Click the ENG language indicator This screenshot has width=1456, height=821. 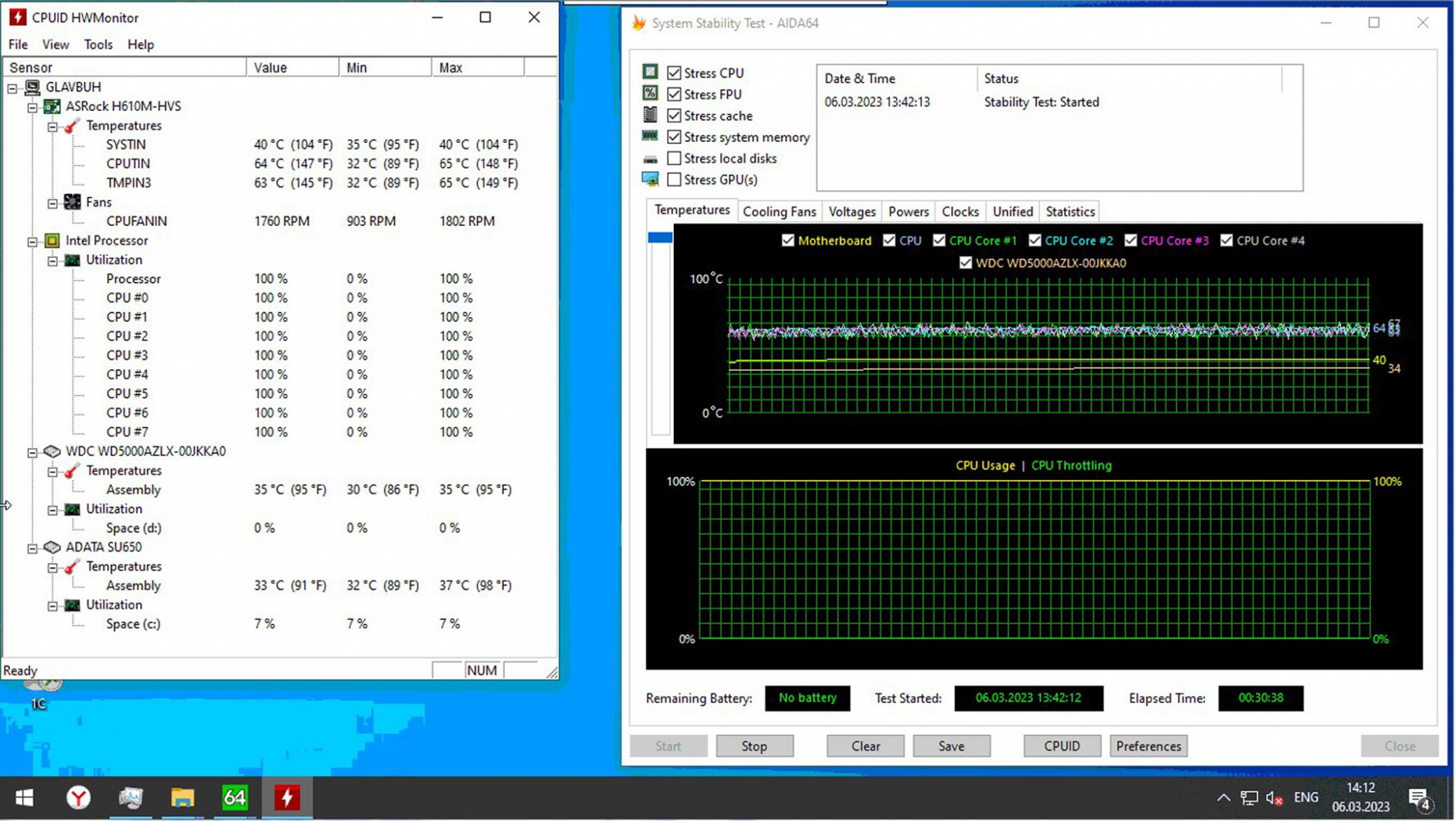[1306, 798]
